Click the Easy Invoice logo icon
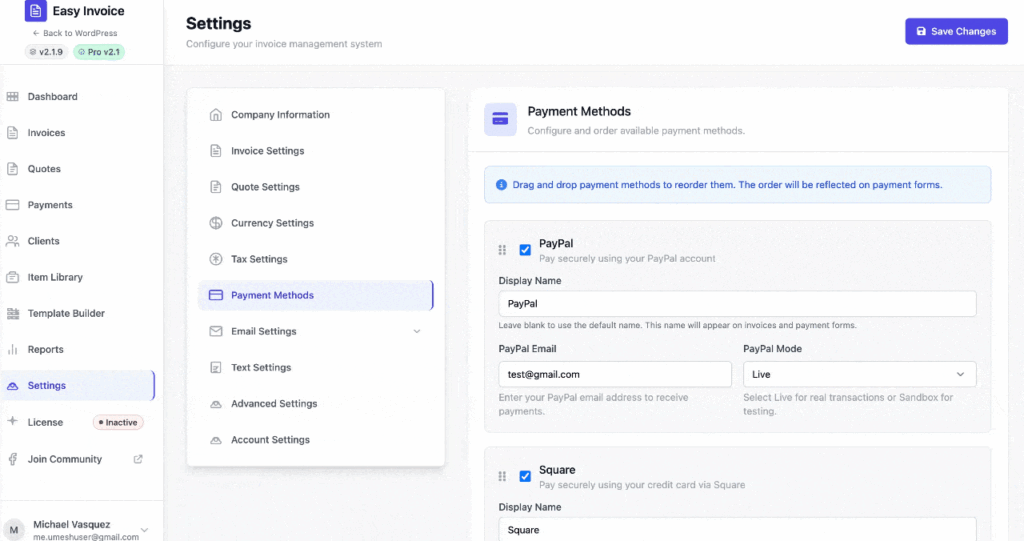This screenshot has width=1024, height=541. click(36, 12)
